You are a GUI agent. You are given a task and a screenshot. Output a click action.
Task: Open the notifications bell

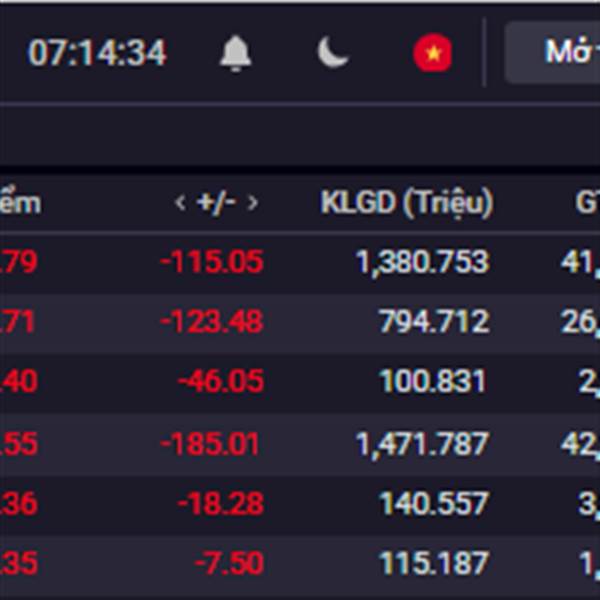(x=235, y=53)
